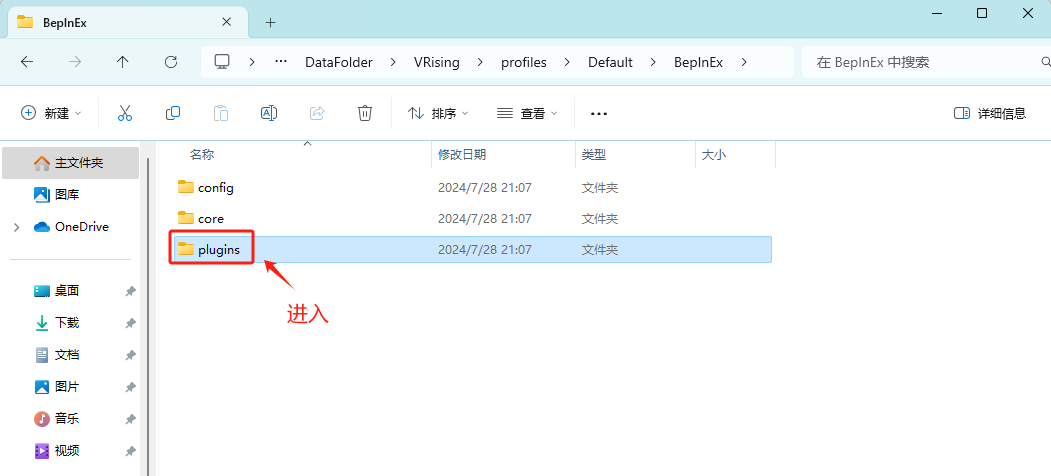Click the pin icon beside 图片
The width and height of the screenshot is (1051, 476).
pyautogui.click(x=130, y=387)
